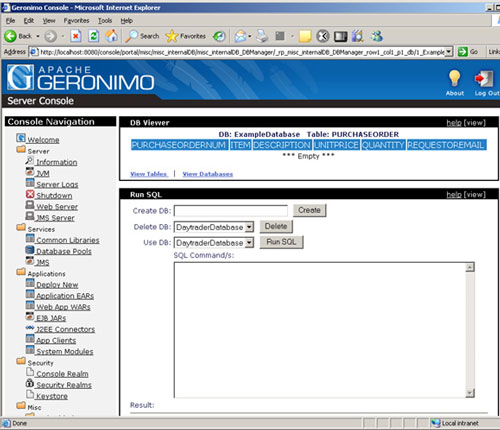Go to Home page icon

pos(112,36)
